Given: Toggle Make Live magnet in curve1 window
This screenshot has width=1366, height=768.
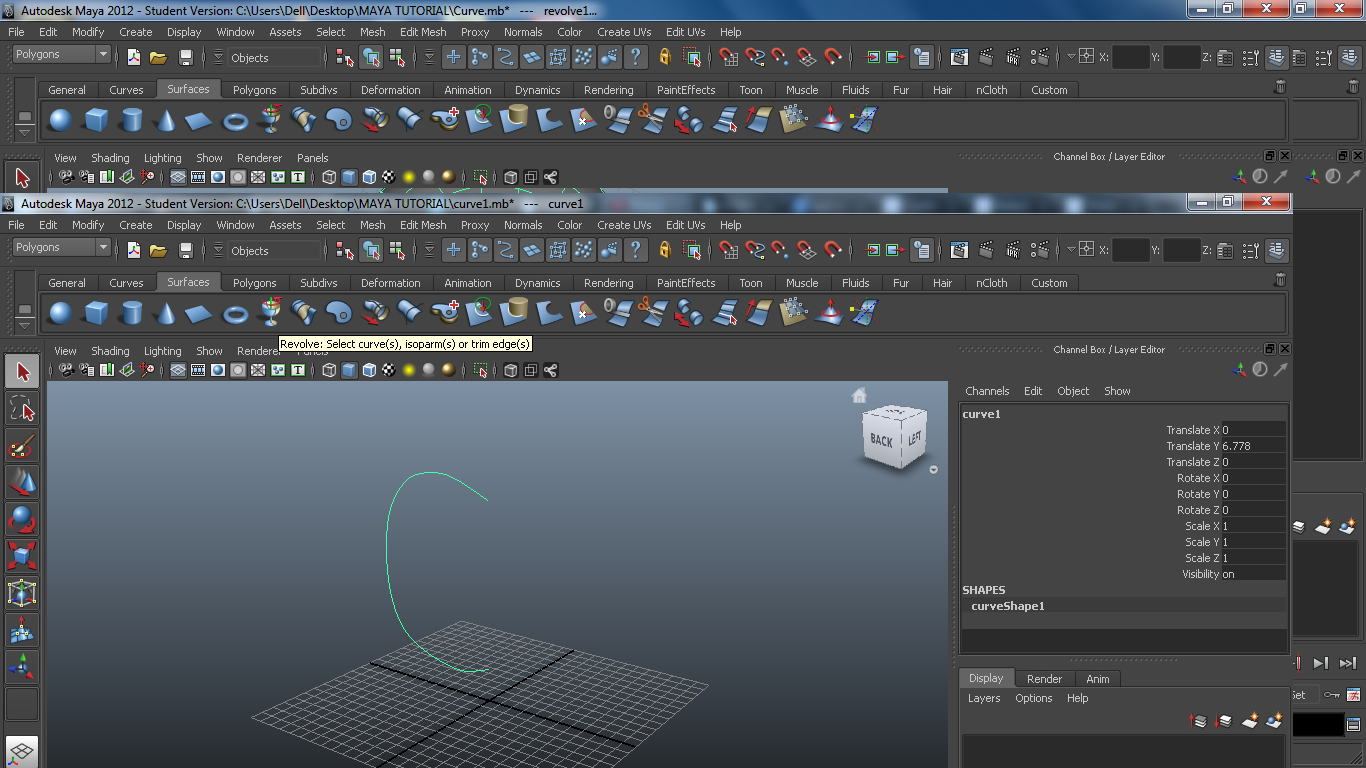Looking at the screenshot, I should coord(833,250).
